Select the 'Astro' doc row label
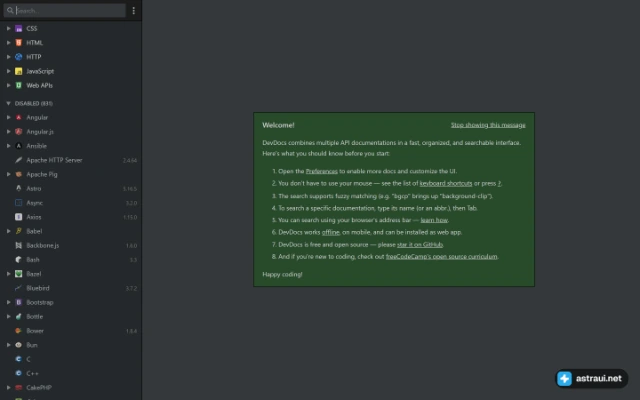The image size is (640, 400). [x=34, y=189]
